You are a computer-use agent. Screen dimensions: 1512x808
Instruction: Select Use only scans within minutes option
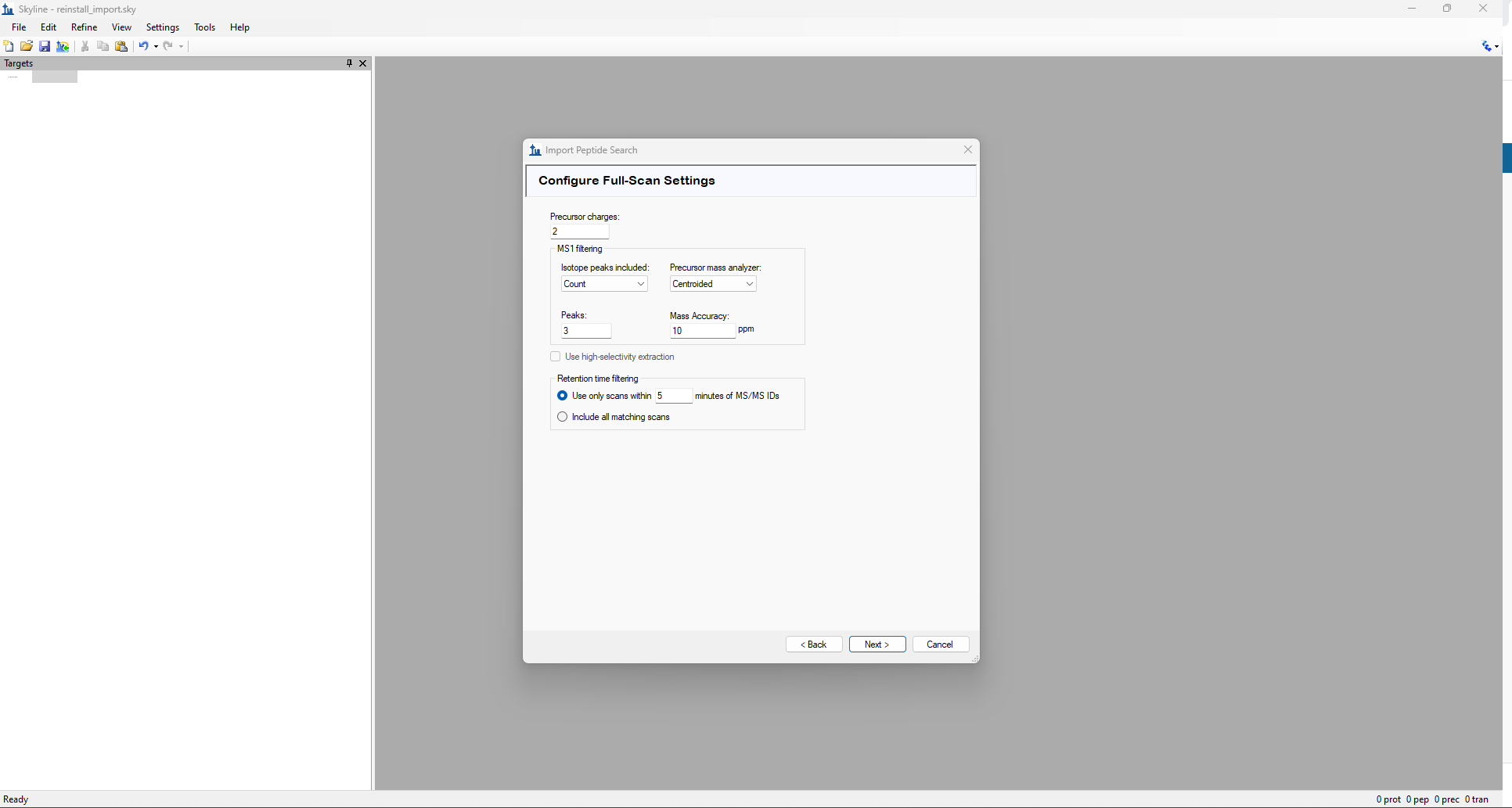[562, 396]
